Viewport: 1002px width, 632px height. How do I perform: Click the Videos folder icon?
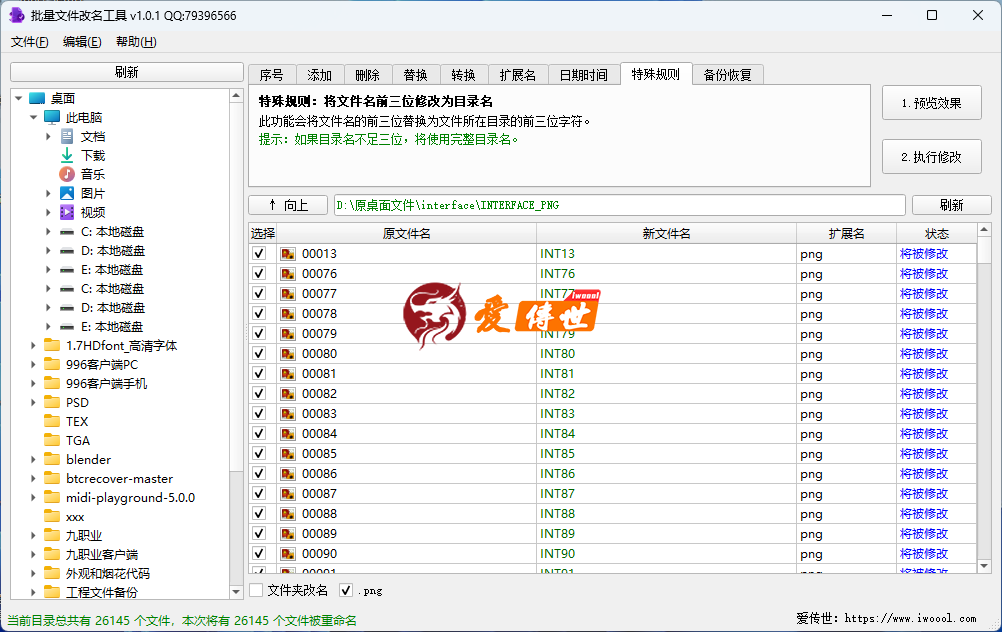(67, 212)
